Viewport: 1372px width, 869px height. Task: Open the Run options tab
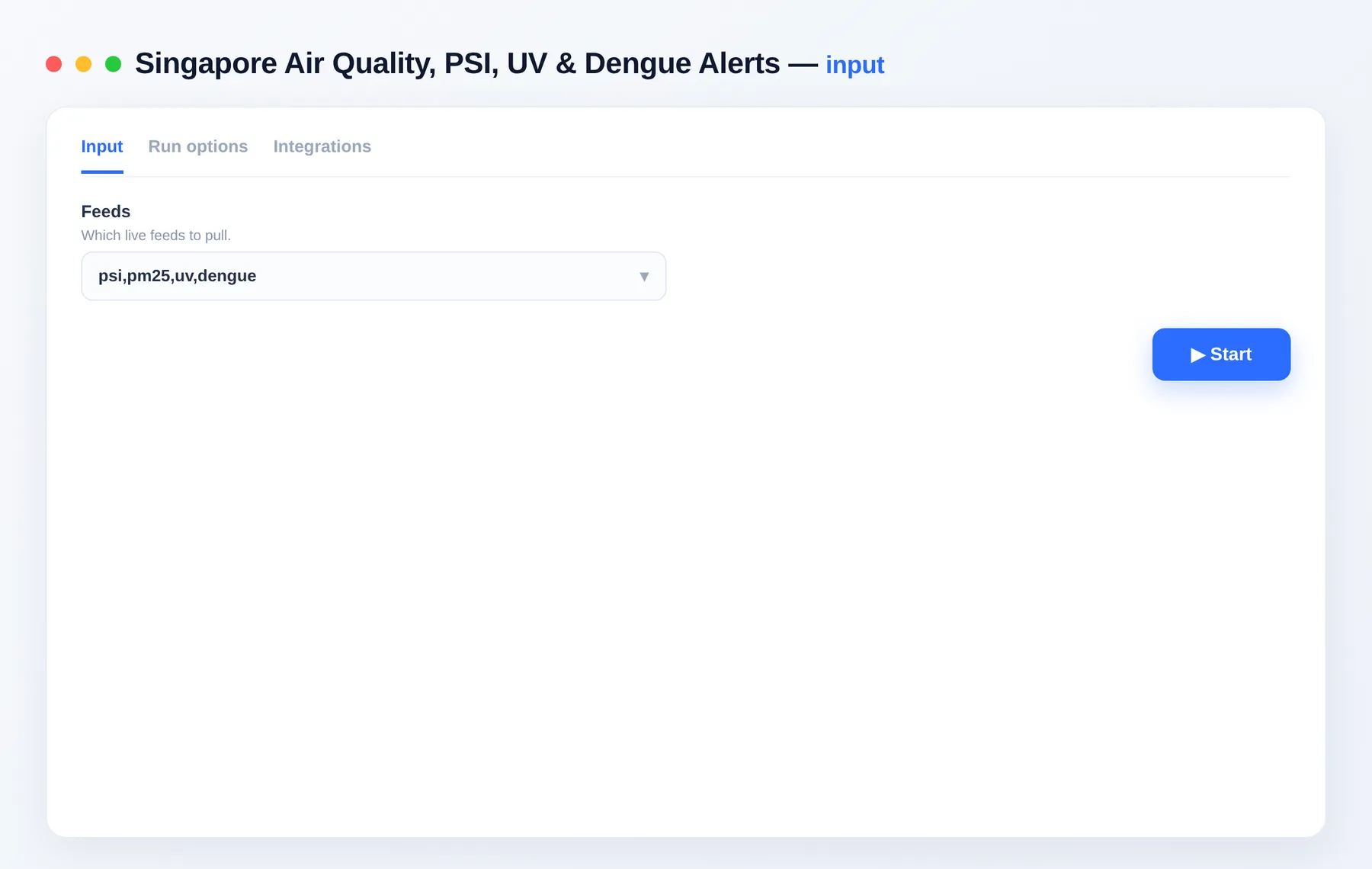pyautogui.click(x=198, y=146)
